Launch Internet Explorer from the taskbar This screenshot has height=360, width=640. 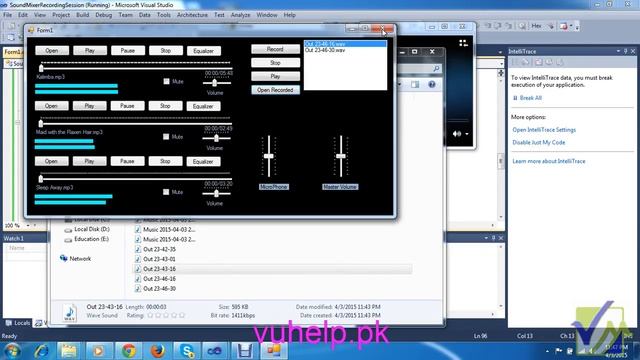[42, 351]
